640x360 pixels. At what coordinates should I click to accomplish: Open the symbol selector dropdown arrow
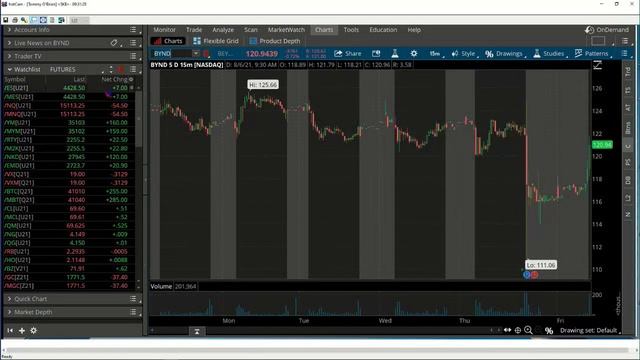point(196,53)
